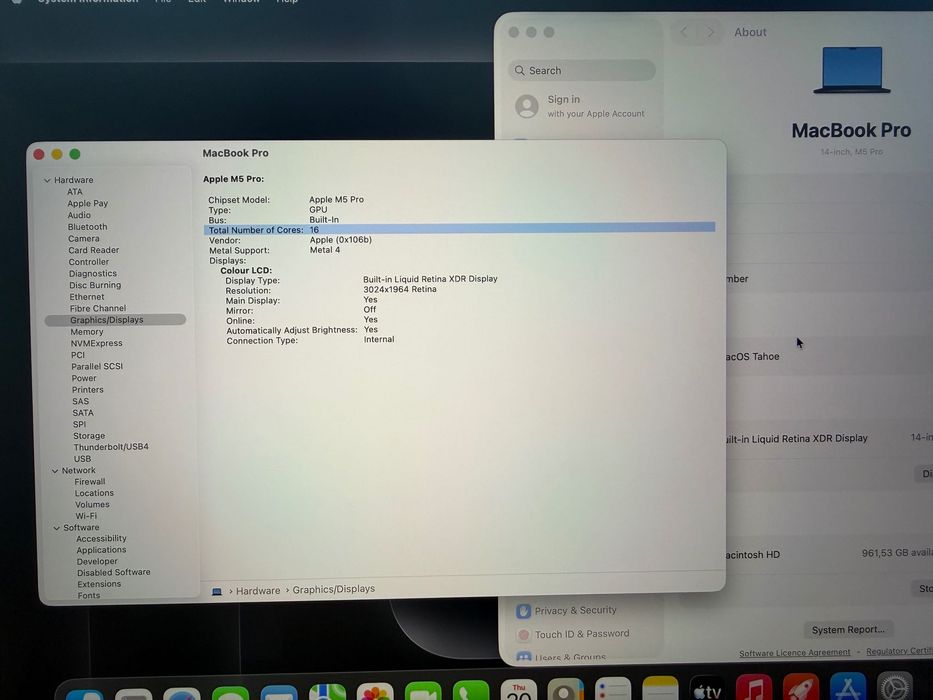Select Fonts under Software
The image size is (933, 700).
[x=89, y=595]
